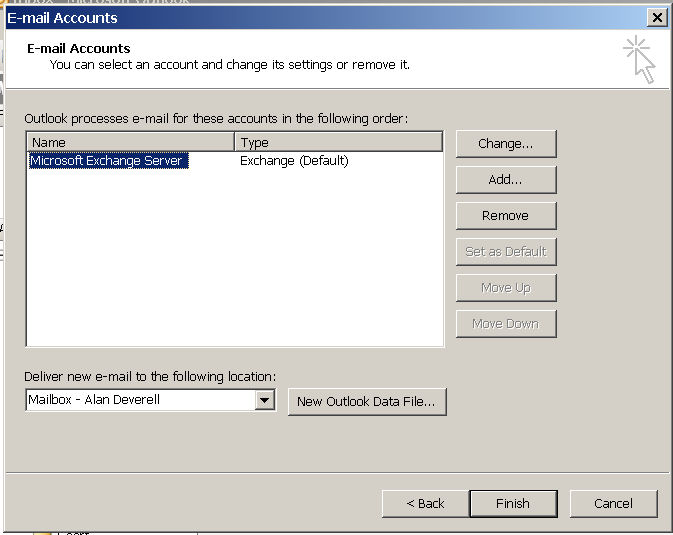
Task: Click the Move Down button
Action: (506, 324)
